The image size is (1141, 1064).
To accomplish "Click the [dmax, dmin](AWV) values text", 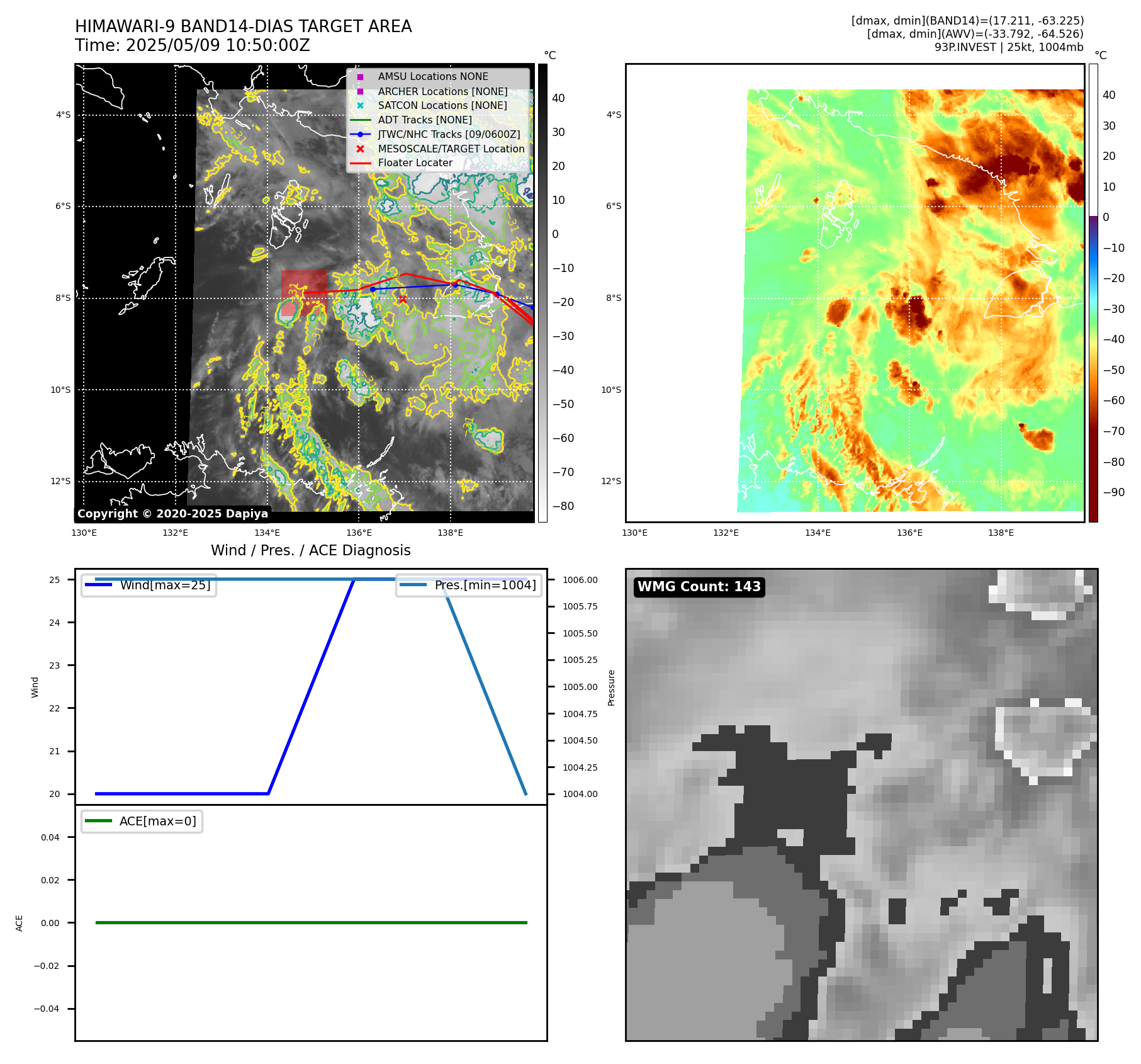I will coord(975,34).
